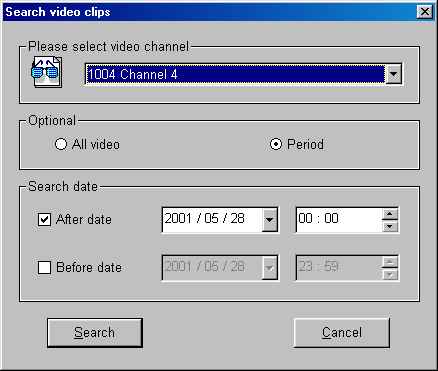
Task: Click the video file icon with glasses
Action: (47, 72)
